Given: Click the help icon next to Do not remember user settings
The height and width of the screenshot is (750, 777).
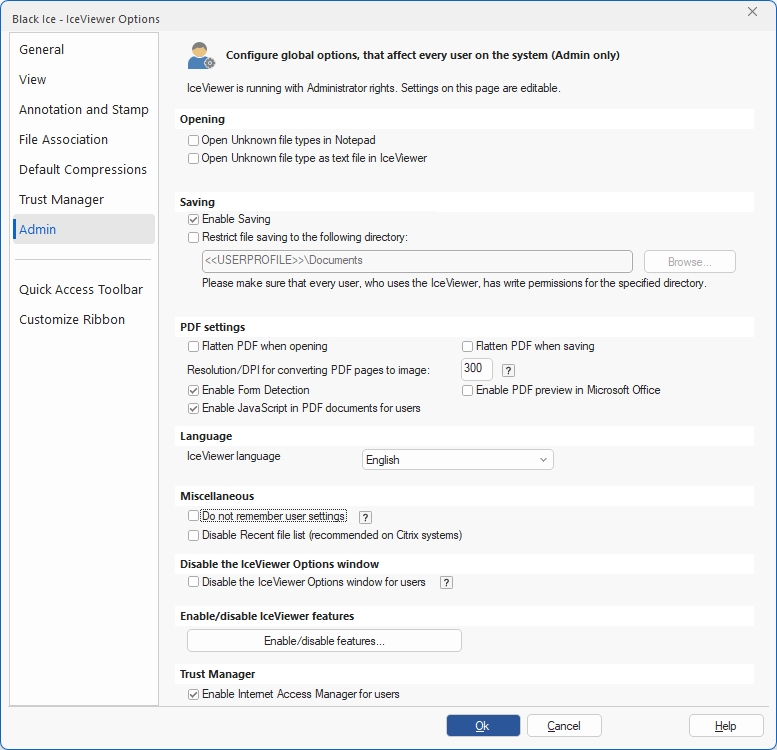Looking at the screenshot, I should click(x=365, y=517).
